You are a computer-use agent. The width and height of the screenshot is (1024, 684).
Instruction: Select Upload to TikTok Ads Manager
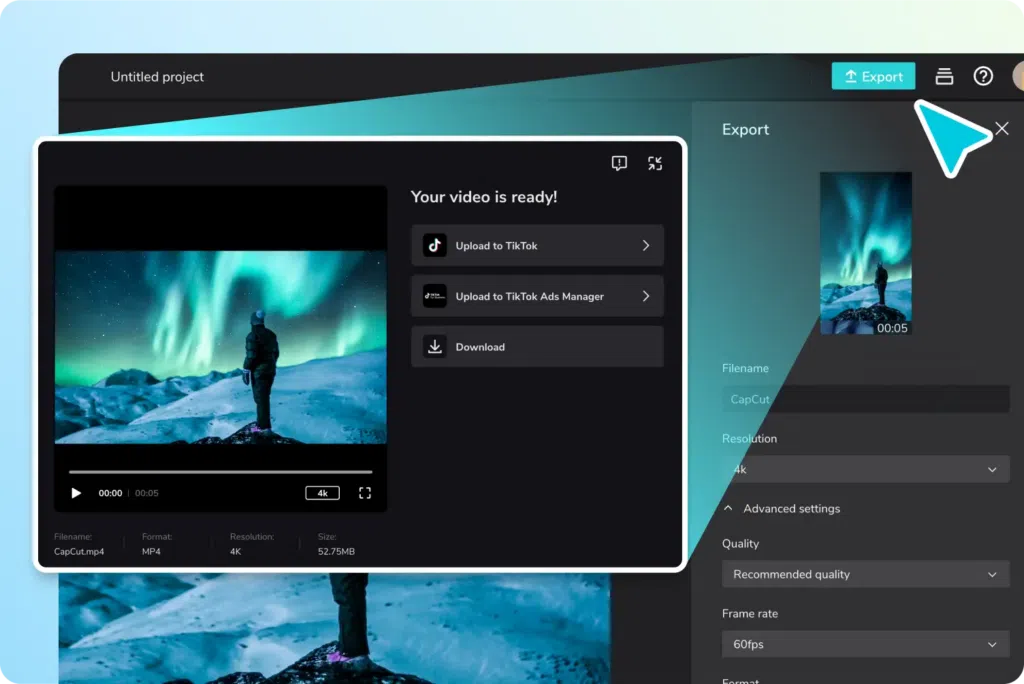click(537, 295)
